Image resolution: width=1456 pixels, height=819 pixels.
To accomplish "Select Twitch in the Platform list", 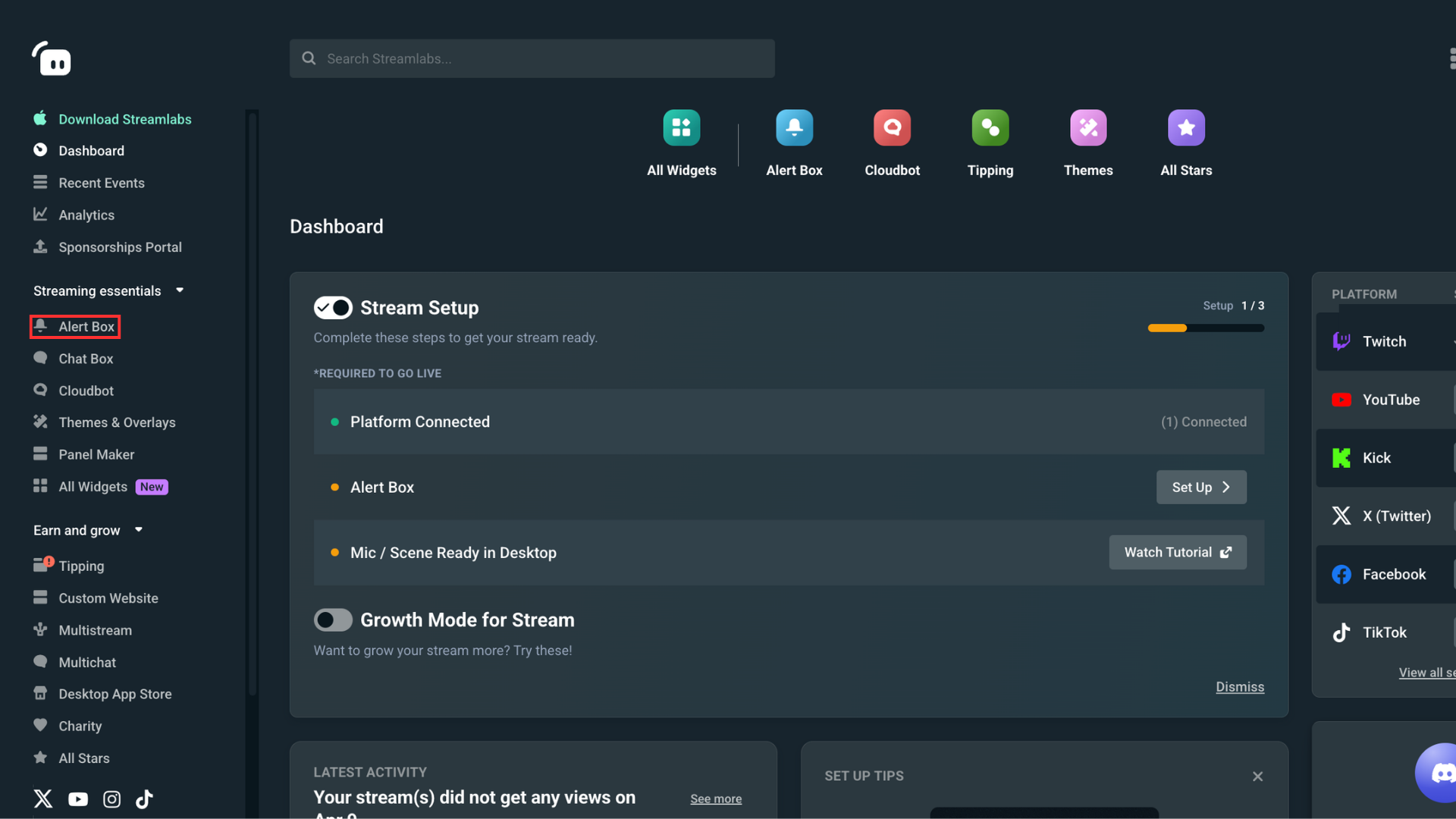I will tap(1385, 341).
